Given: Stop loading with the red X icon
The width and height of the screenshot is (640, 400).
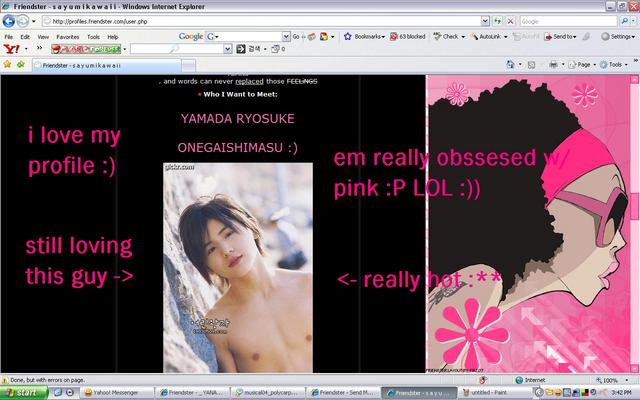Looking at the screenshot, I should click(x=510, y=21).
